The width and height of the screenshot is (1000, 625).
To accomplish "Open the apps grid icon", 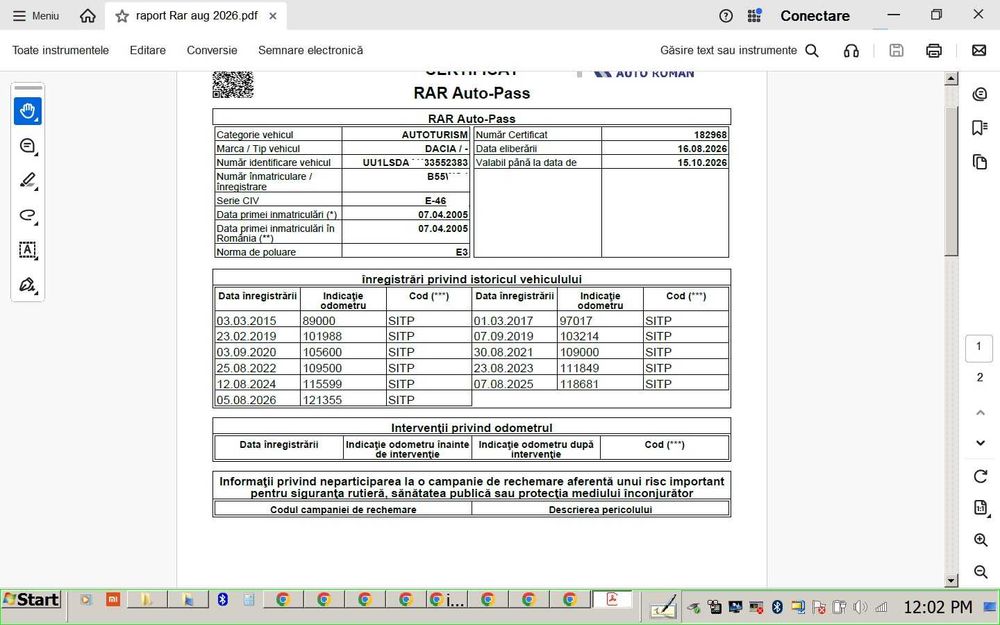I will pyautogui.click(x=754, y=15).
